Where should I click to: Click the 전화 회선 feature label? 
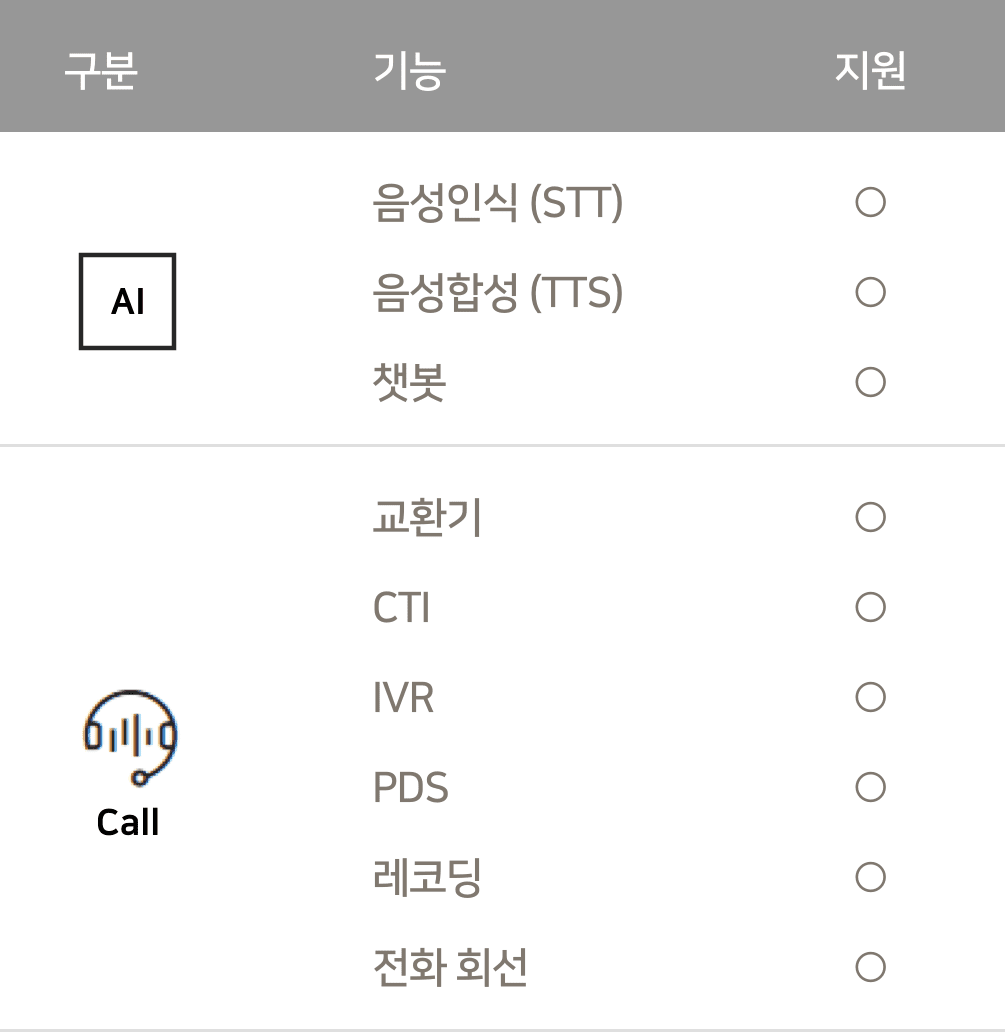pyautogui.click(x=450, y=968)
